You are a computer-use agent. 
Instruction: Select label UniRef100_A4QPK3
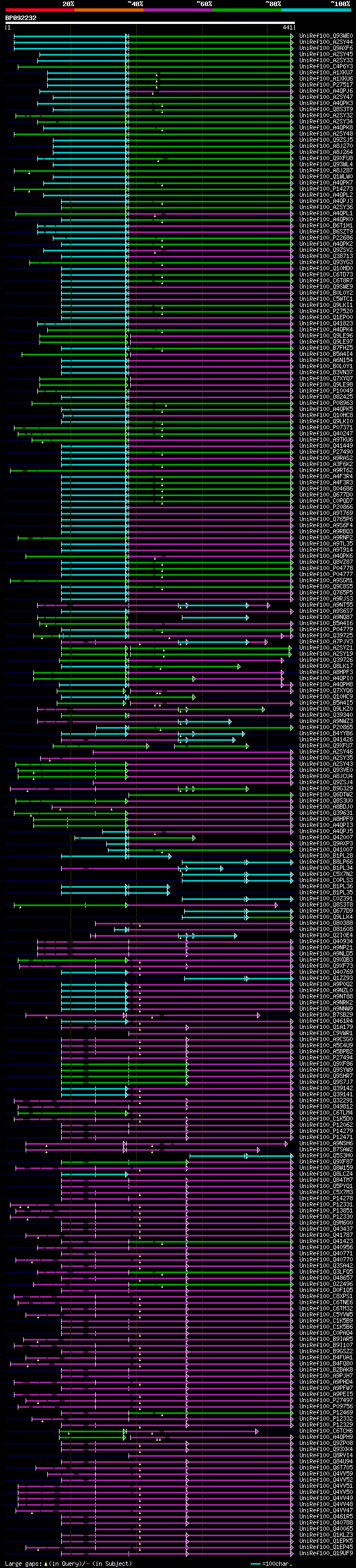[x=325, y=103]
